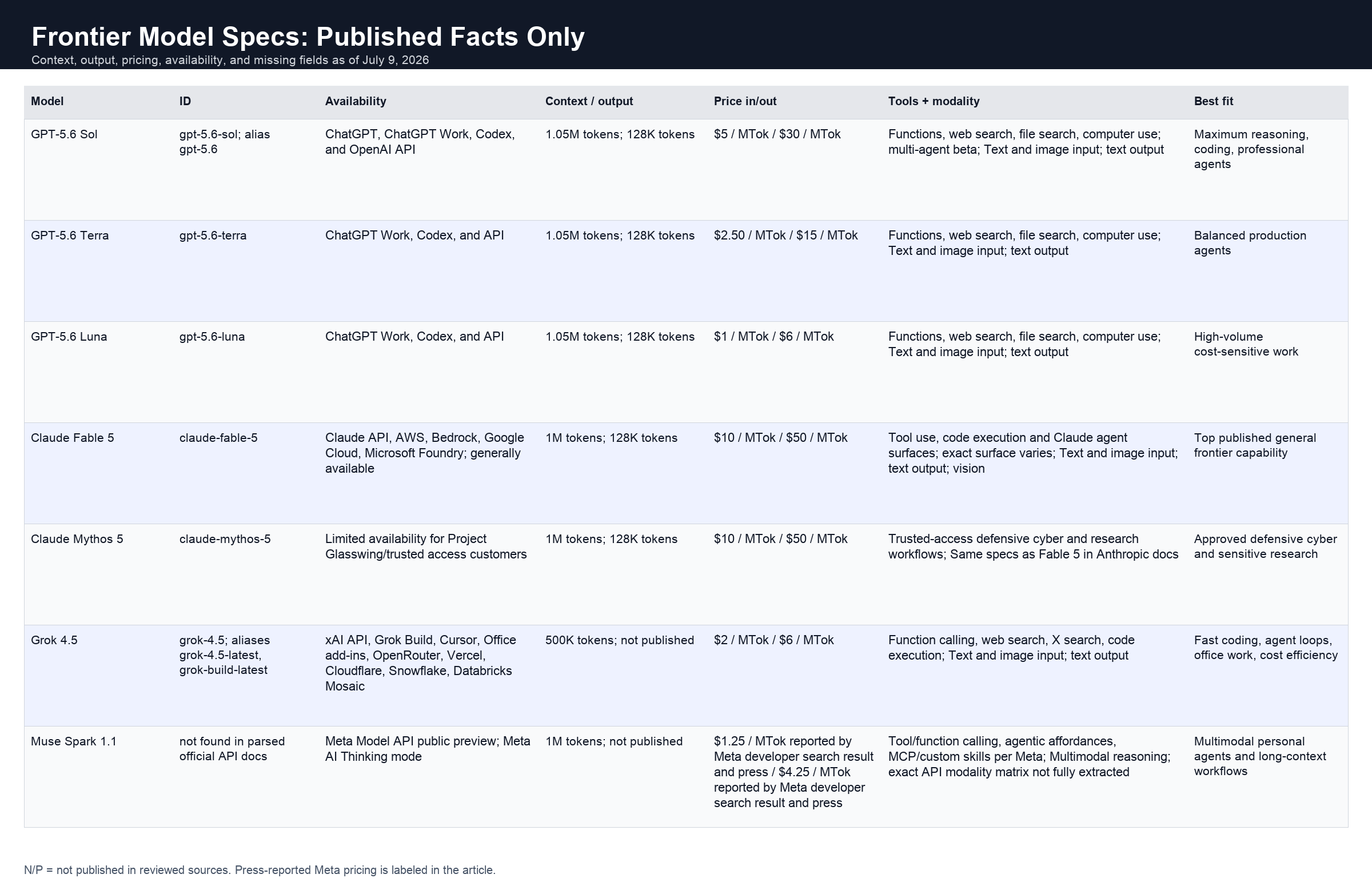1372x886 pixels.
Task: Select Claude Mythos 5 '$10 / MTok / $50 / MTok' price
Action: [781, 540]
